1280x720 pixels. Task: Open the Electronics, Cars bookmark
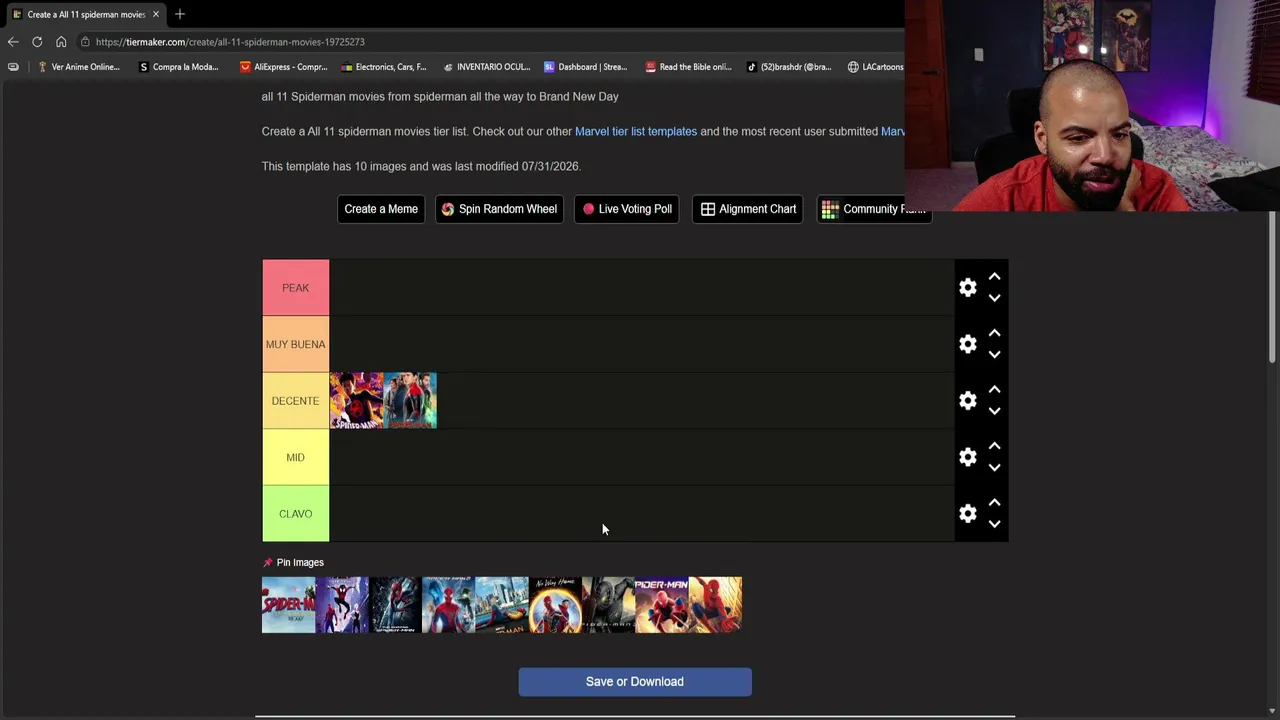pos(384,67)
